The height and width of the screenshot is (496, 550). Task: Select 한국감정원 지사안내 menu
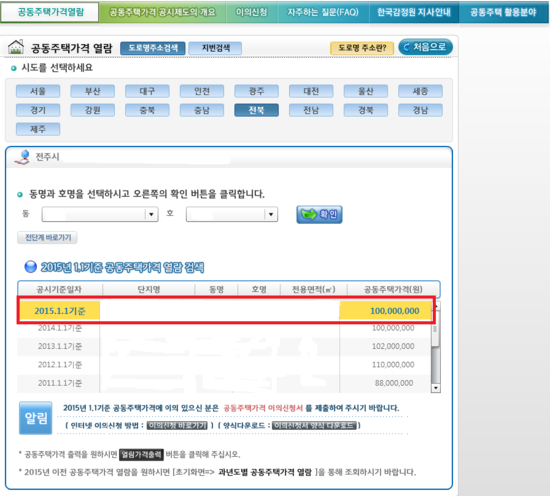click(414, 12)
